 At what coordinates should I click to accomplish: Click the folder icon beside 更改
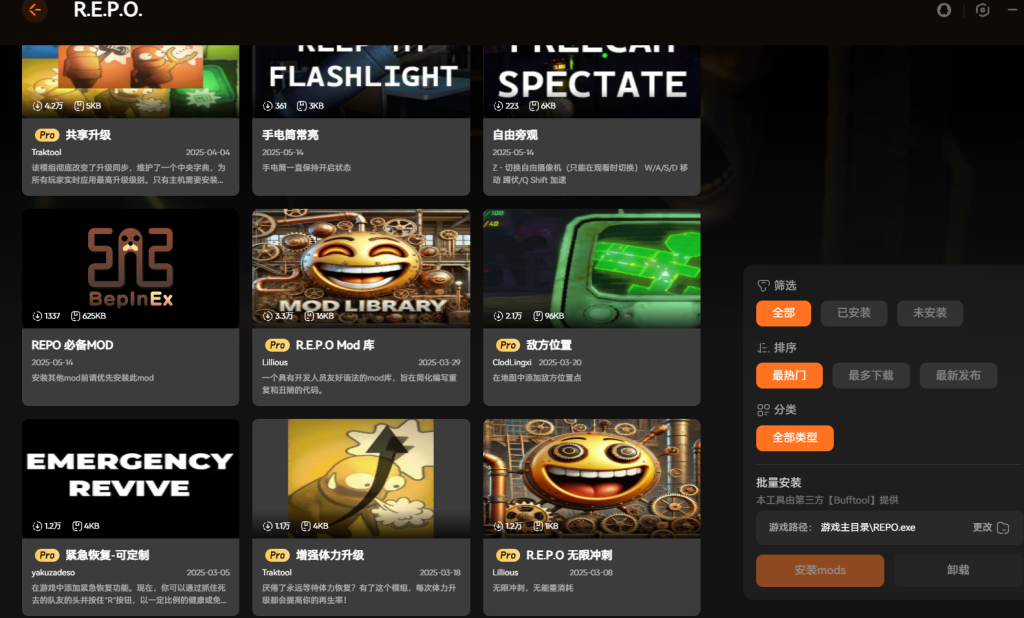[x=1003, y=527]
